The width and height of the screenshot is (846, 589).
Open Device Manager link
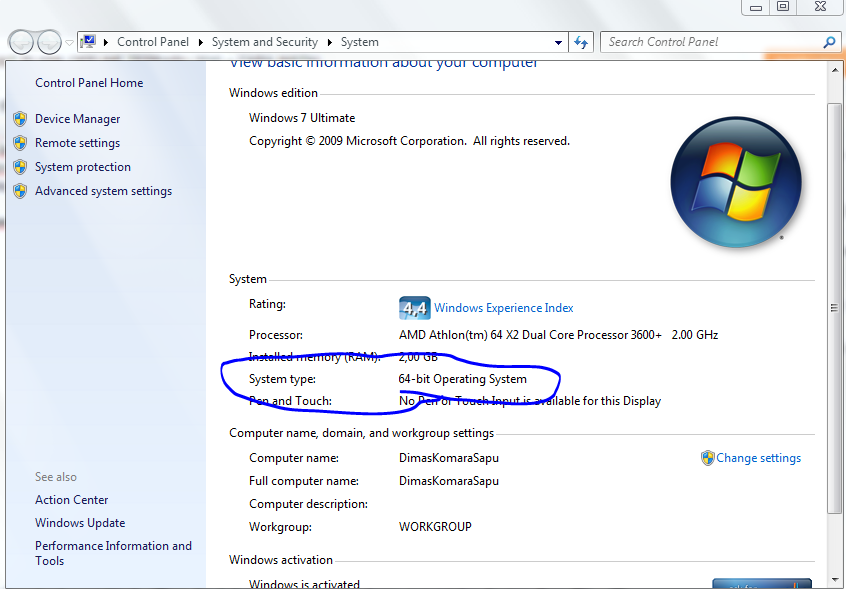(78, 119)
